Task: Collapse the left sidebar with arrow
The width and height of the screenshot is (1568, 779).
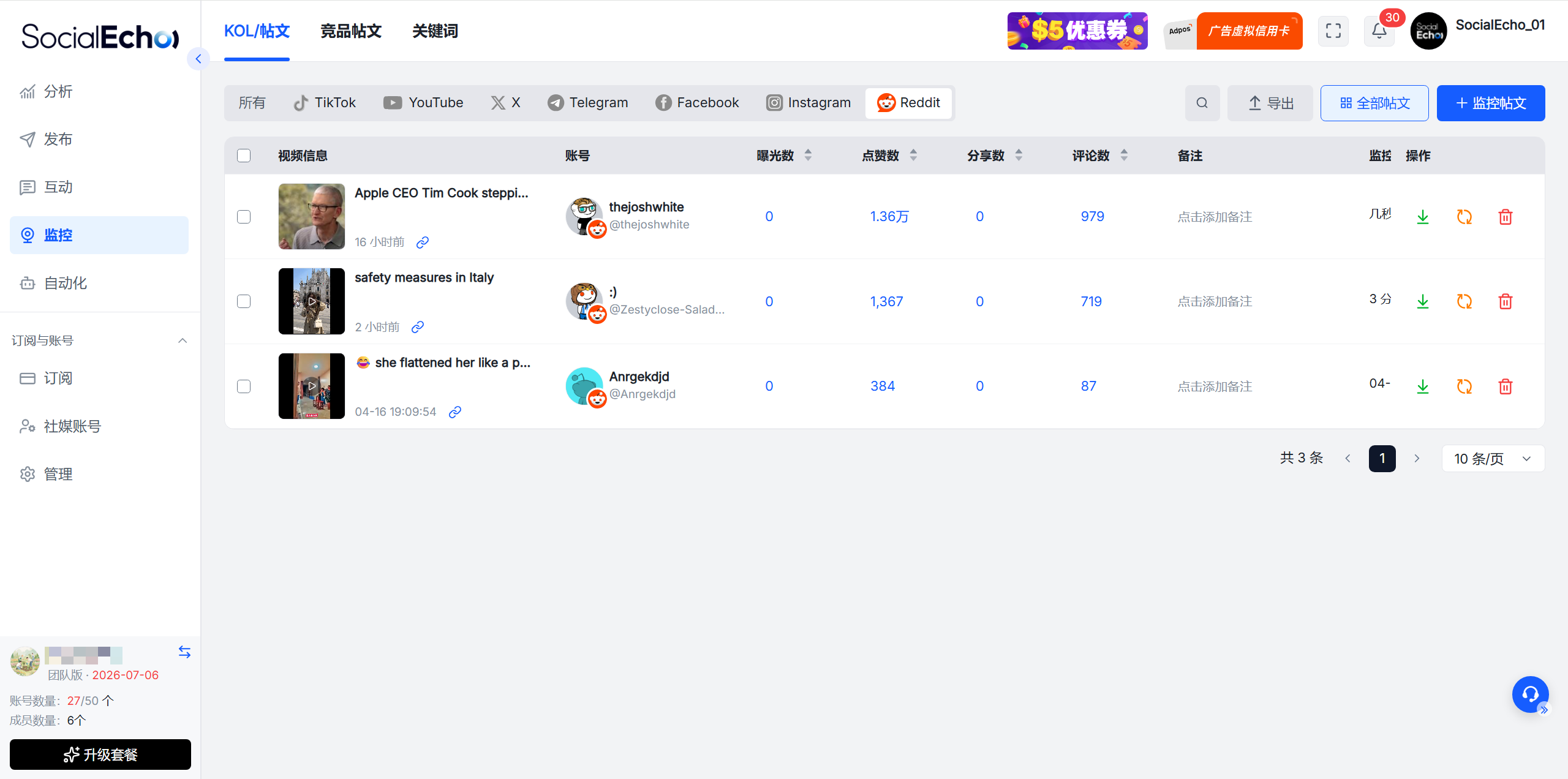Action: pos(198,59)
